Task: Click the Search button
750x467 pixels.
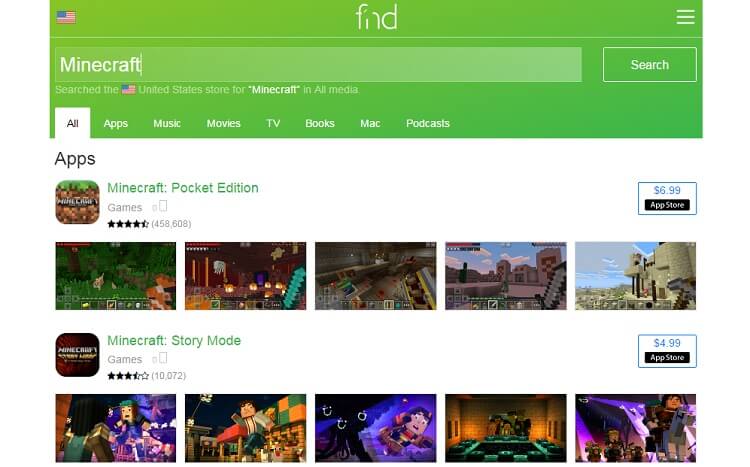Action: (650, 65)
